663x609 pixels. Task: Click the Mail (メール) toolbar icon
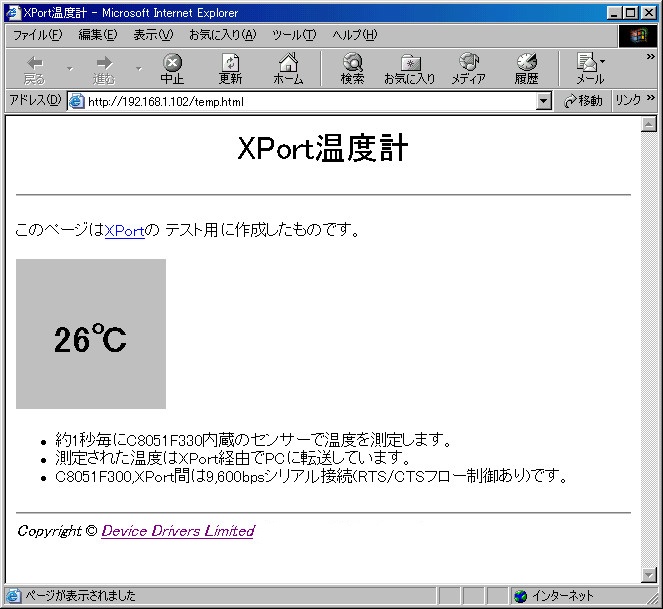590,70
